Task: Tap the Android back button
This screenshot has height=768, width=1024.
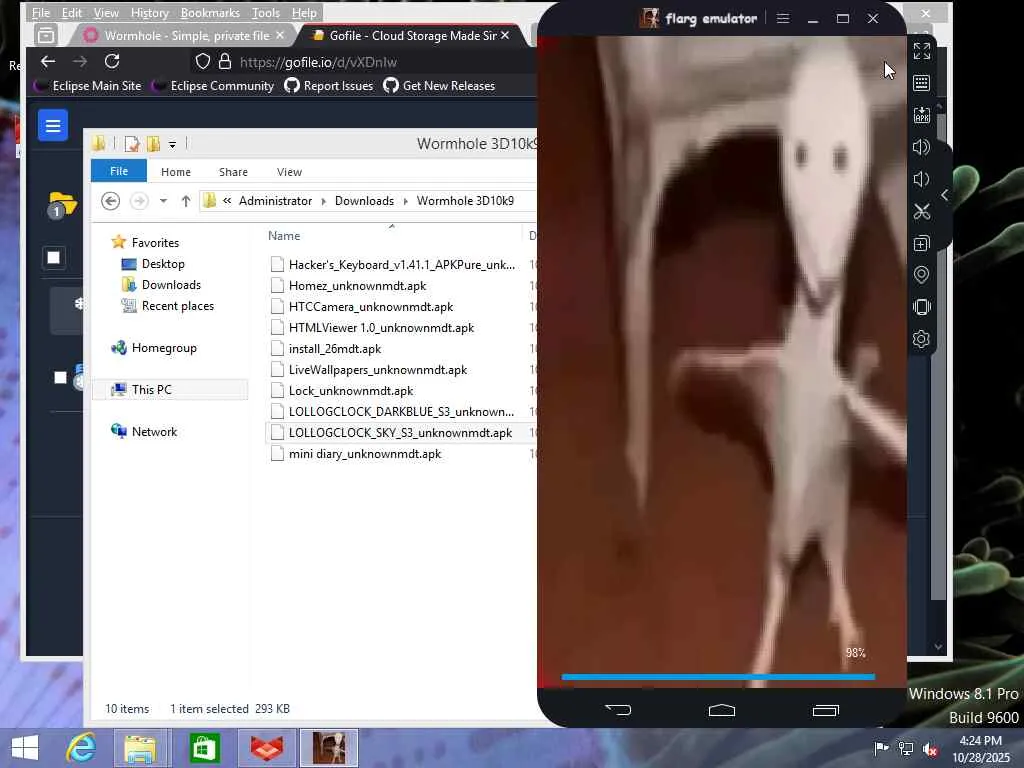Action: [618, 709]
